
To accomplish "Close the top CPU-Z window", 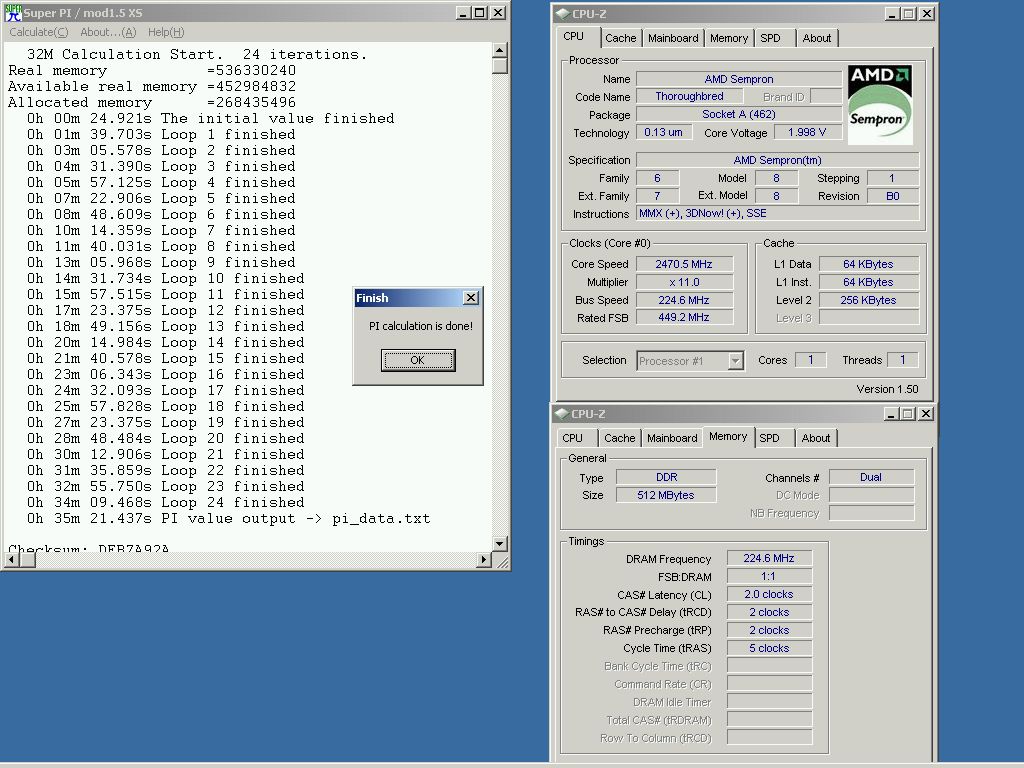I will tap(927, 14).
